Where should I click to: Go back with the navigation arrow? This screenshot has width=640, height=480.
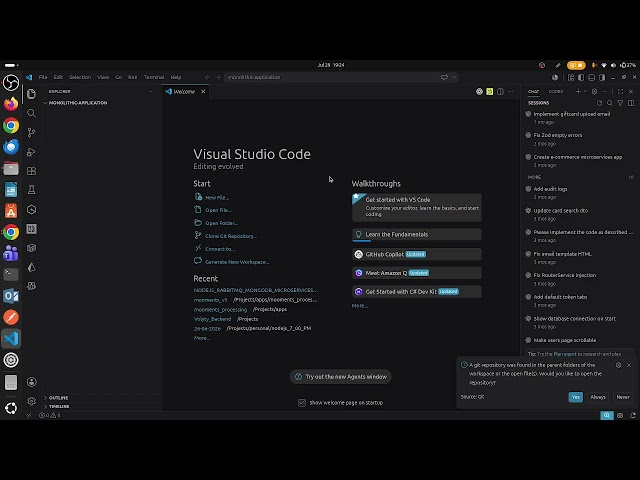tap(207, 77)
